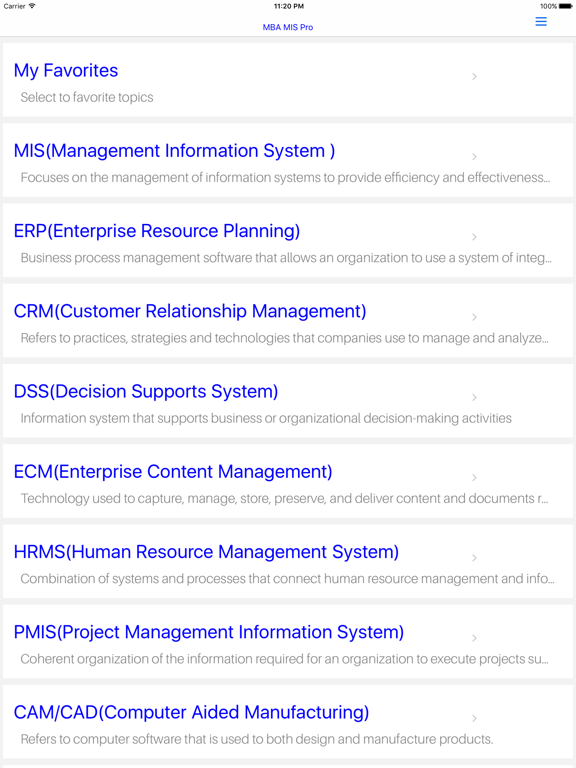Open HRMS(Human Resource Management System) topic
576x768 pixels.
[x=206, y=552]
